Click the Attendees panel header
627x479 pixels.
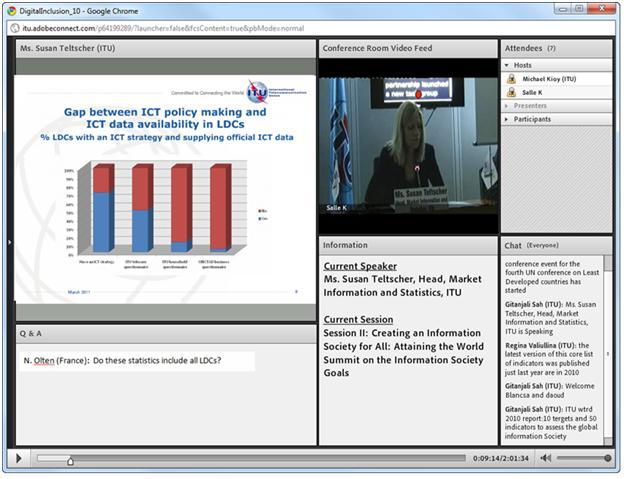pos(556,48)
